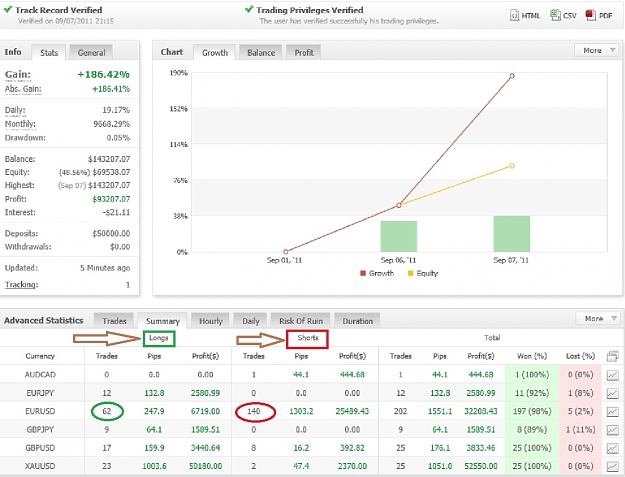The height and width of the screenshot is (477, 625).
Task: Switch to the General info tab
Action: tap(91, 53)
